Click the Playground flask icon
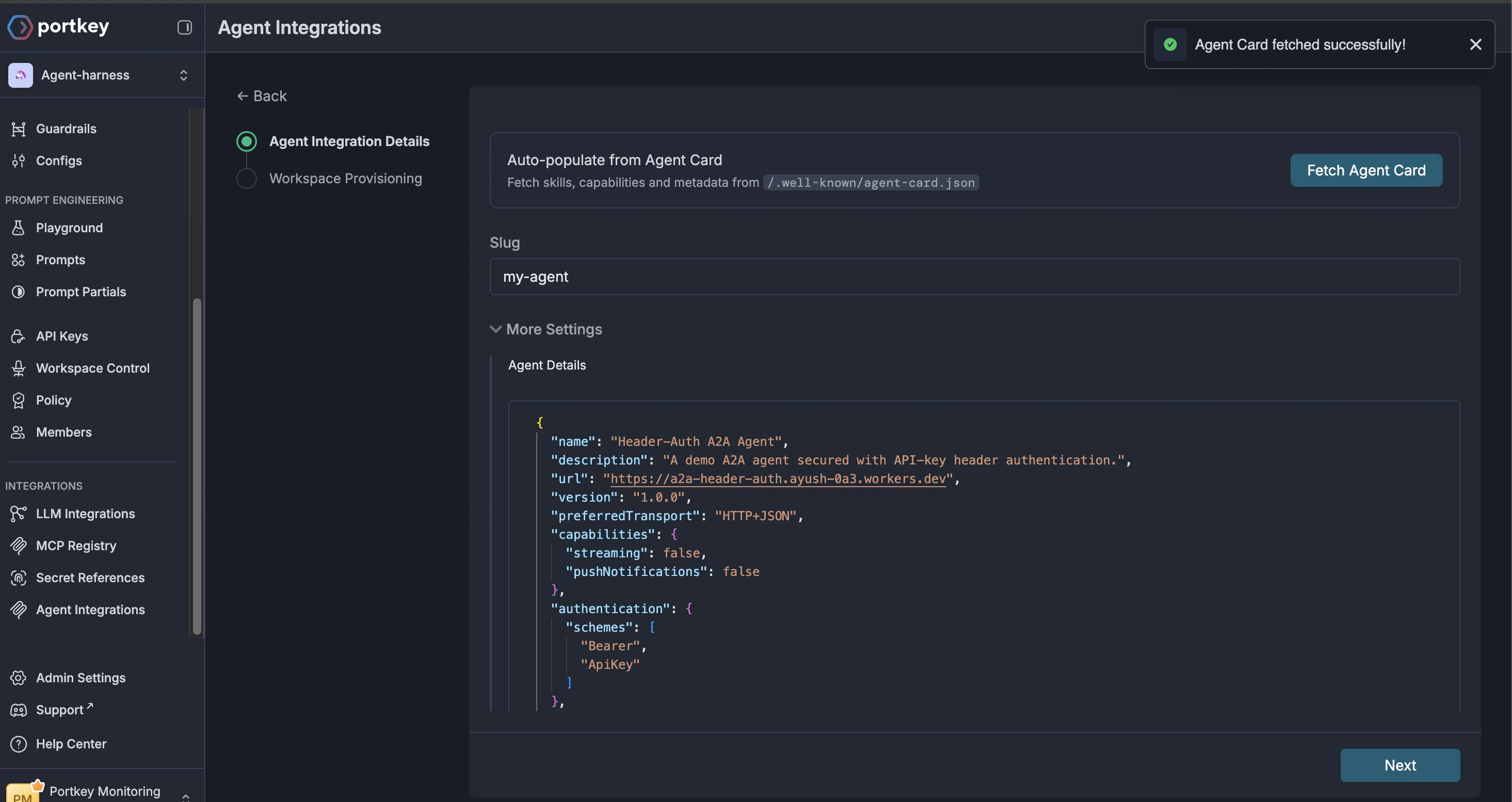 [x=18, y=228]
